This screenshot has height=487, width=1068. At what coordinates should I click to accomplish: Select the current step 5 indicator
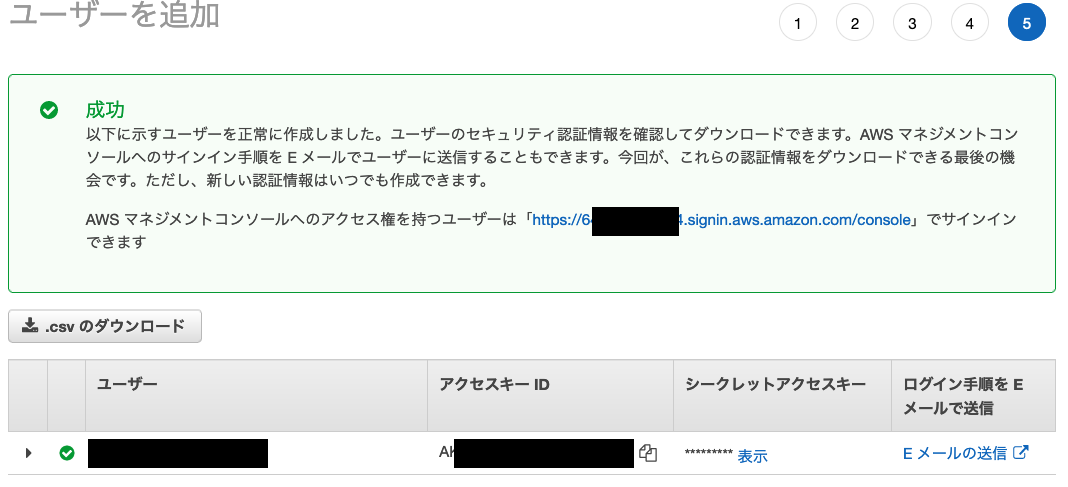coord(1026,25)
